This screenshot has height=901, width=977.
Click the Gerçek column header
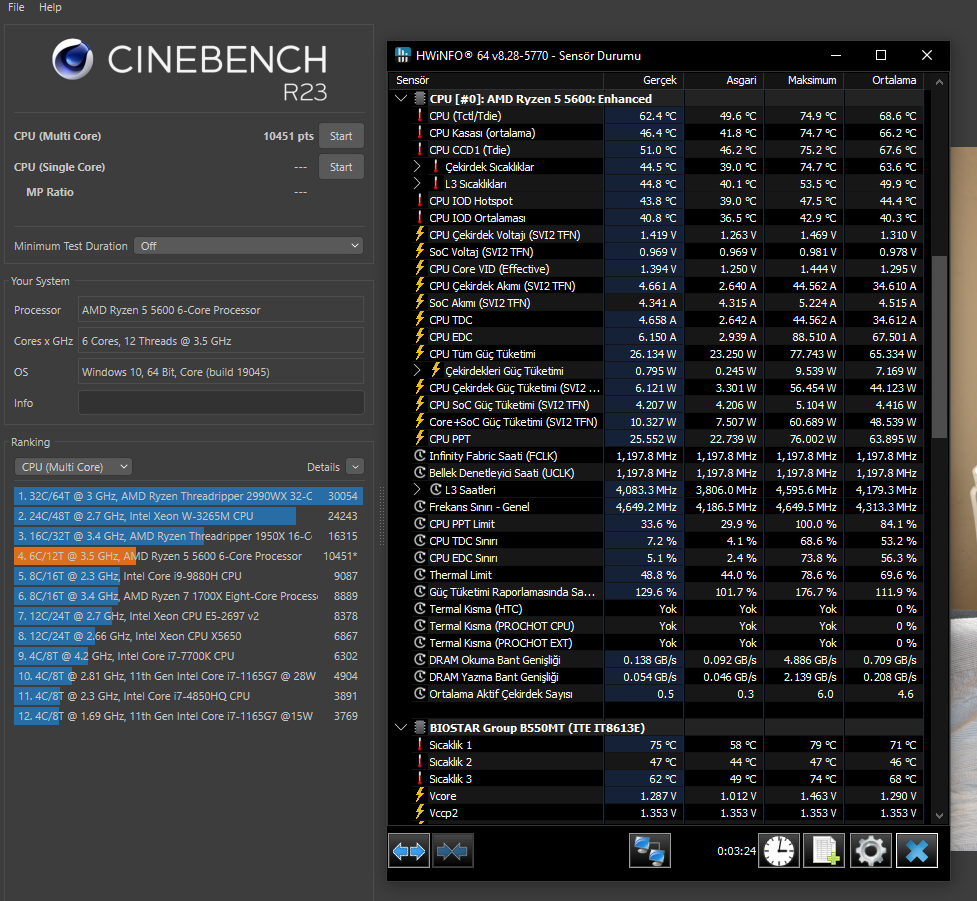[644, 80]
